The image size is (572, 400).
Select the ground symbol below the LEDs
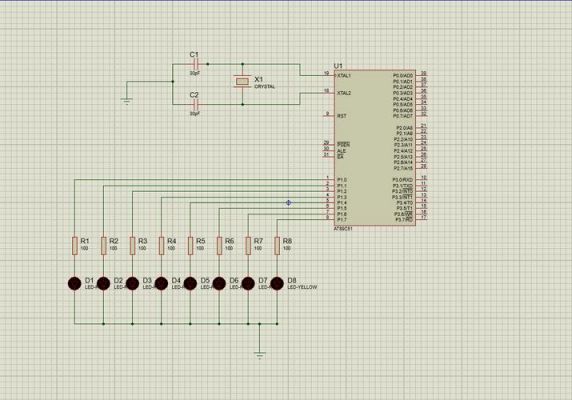[259, 354]
